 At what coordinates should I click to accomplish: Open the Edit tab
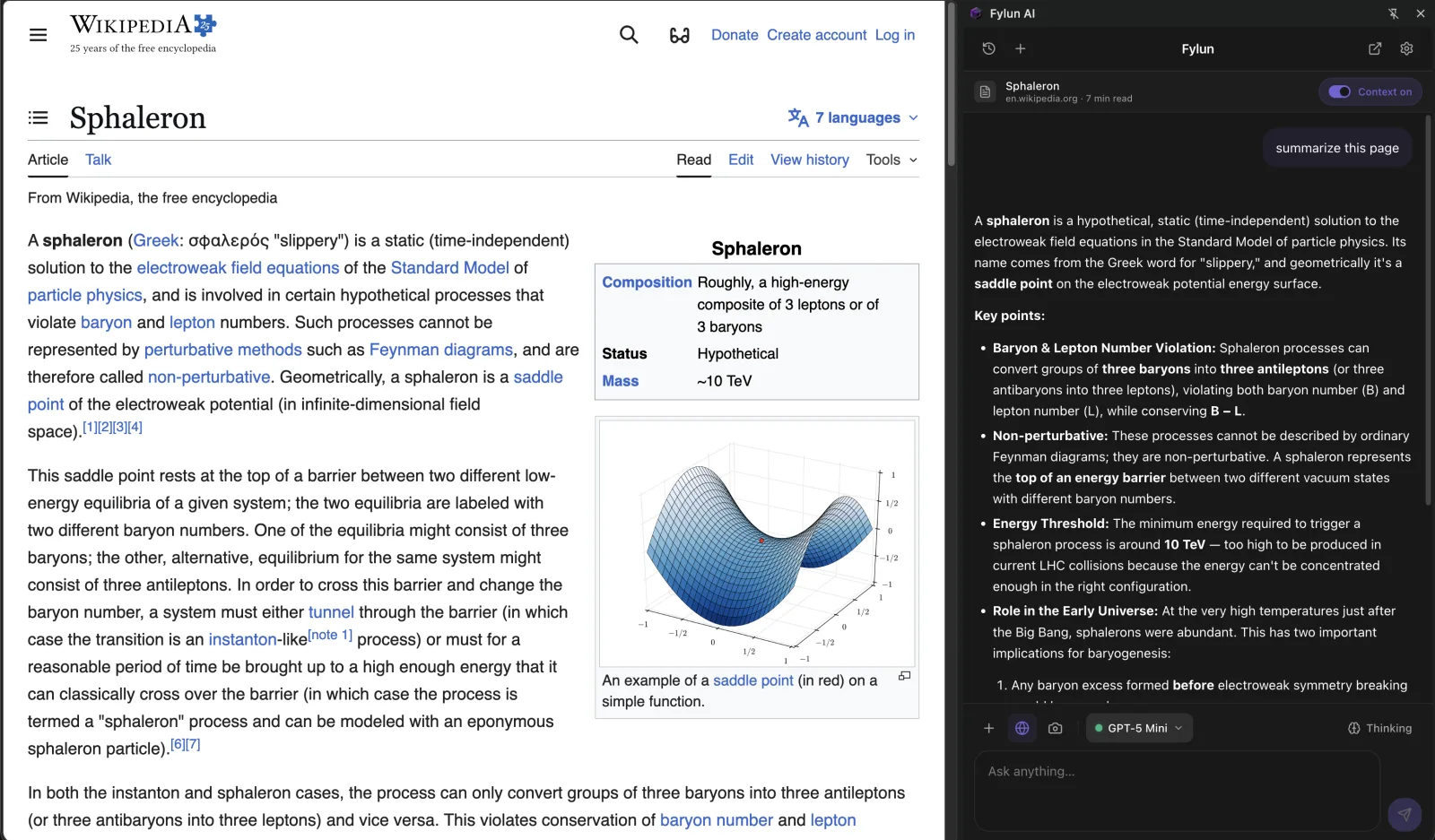coord(741,160)
